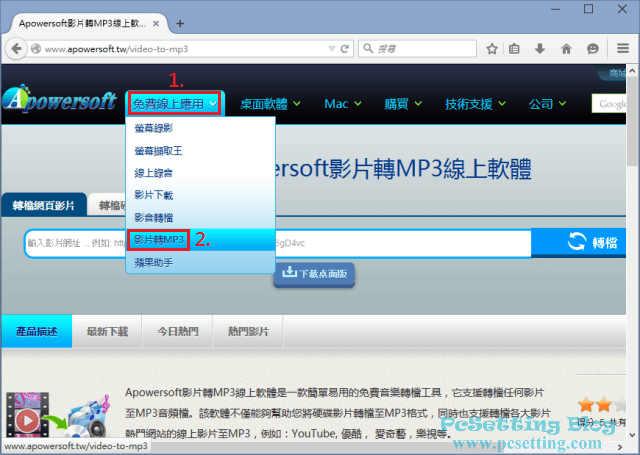Switch to 產品描述 tab
Viewport: 640px width, 455px height.
(37, 331)
